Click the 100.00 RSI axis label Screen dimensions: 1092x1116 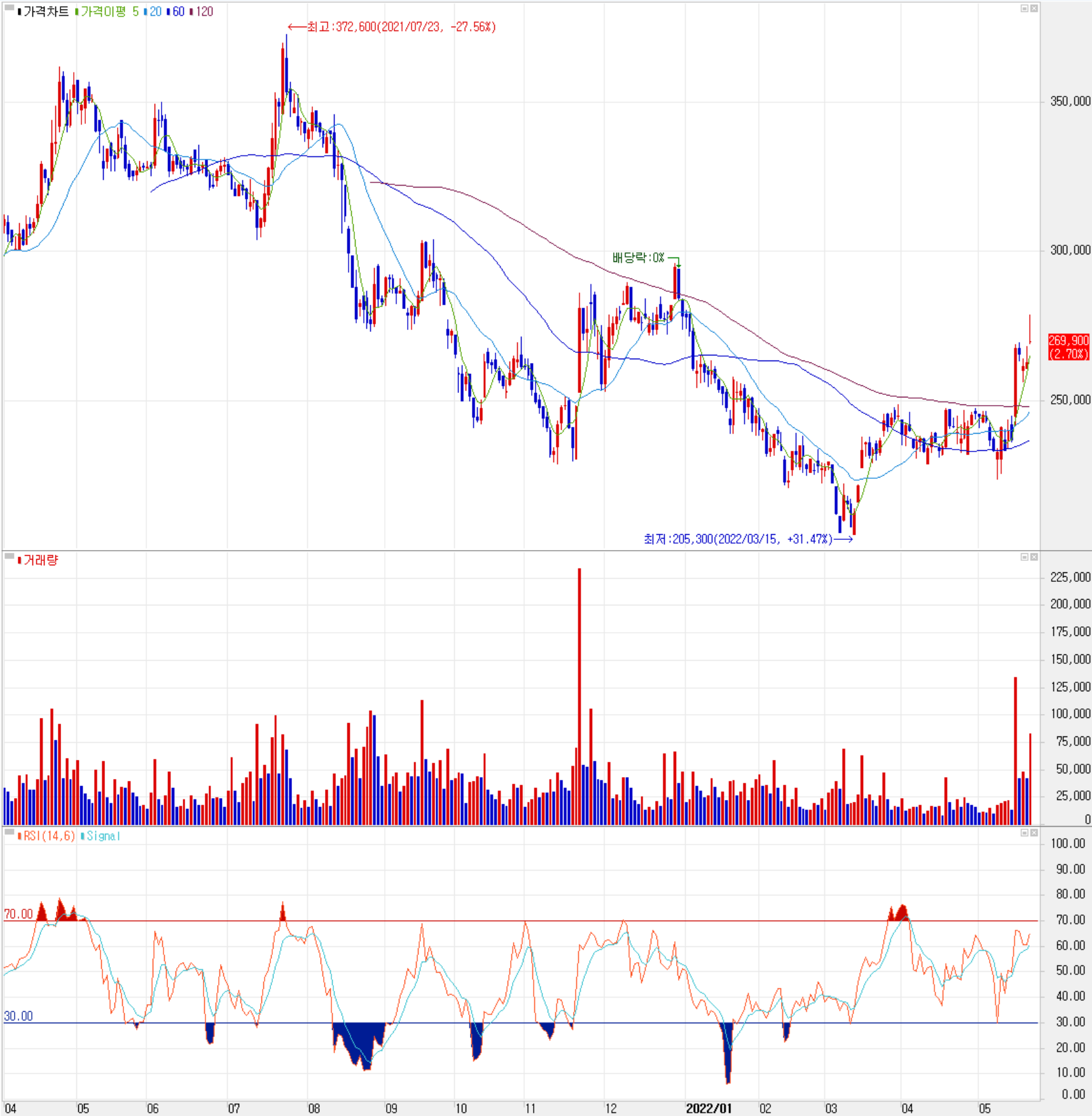(1068, 843)
